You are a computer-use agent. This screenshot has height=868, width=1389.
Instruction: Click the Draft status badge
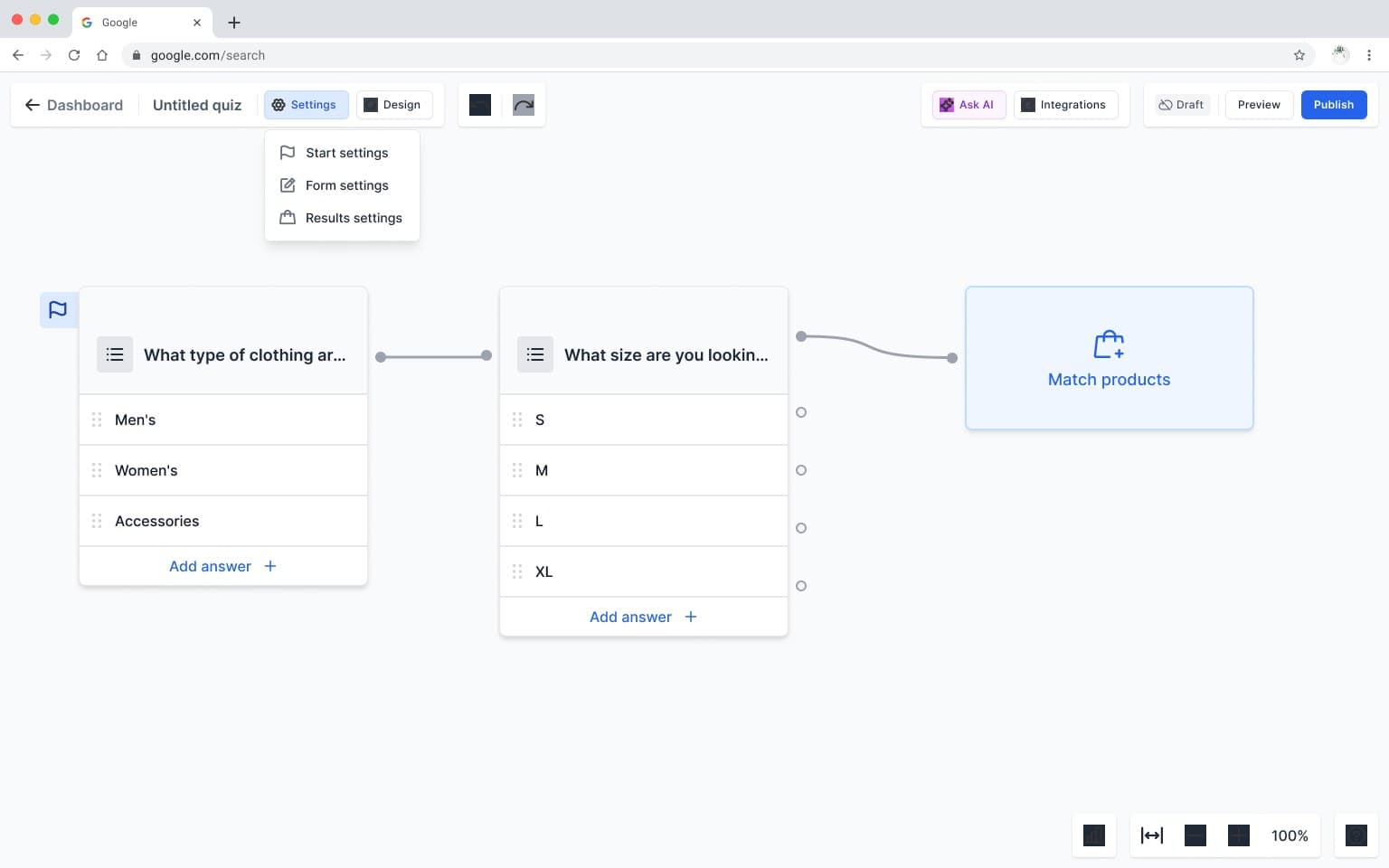[1181, 105]
